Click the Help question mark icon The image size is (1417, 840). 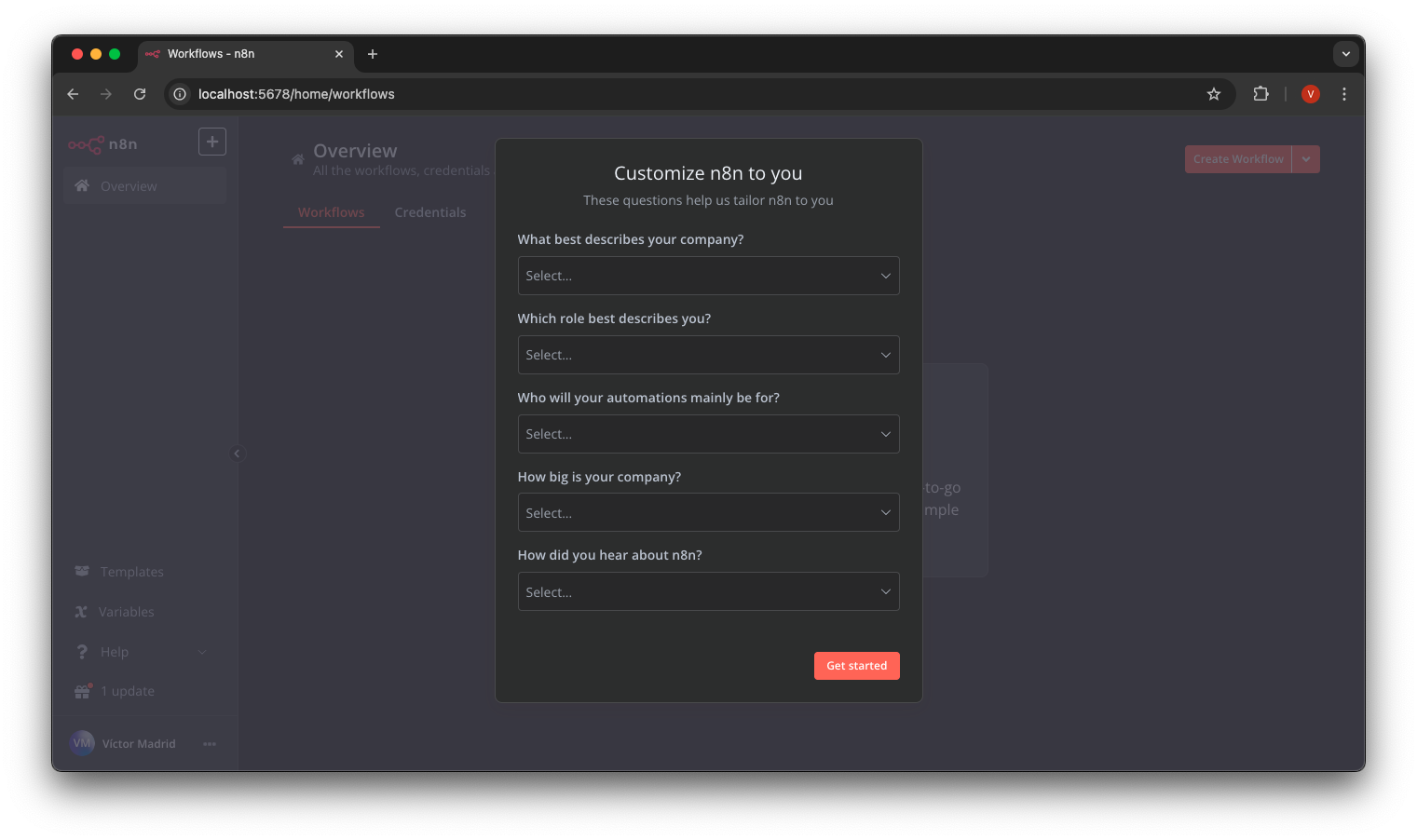click(82, 652)
